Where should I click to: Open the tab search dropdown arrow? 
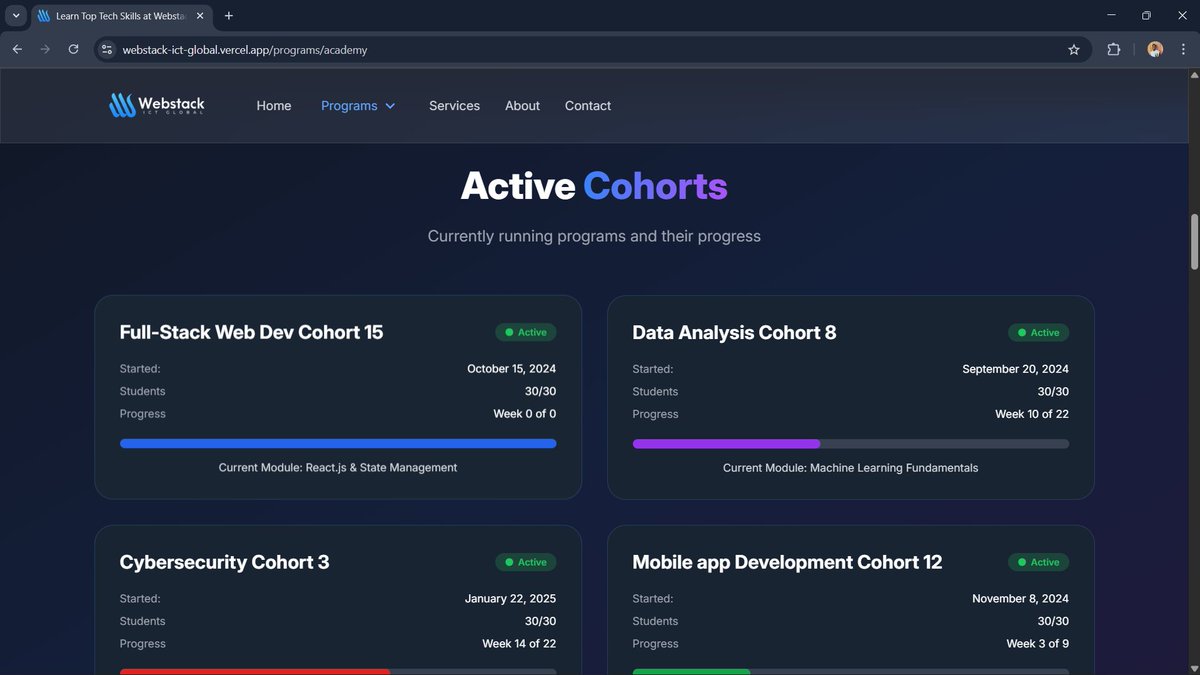coord(16,16)
